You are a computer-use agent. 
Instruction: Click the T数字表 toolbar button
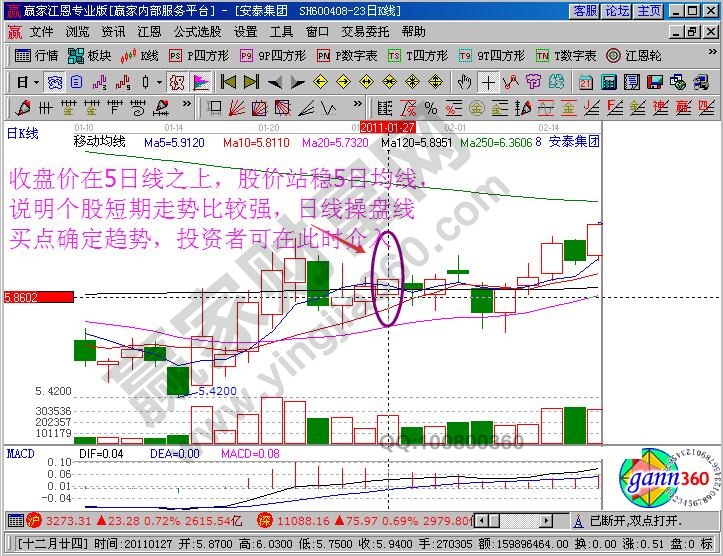pyautogui.click(x=567, y=55)
